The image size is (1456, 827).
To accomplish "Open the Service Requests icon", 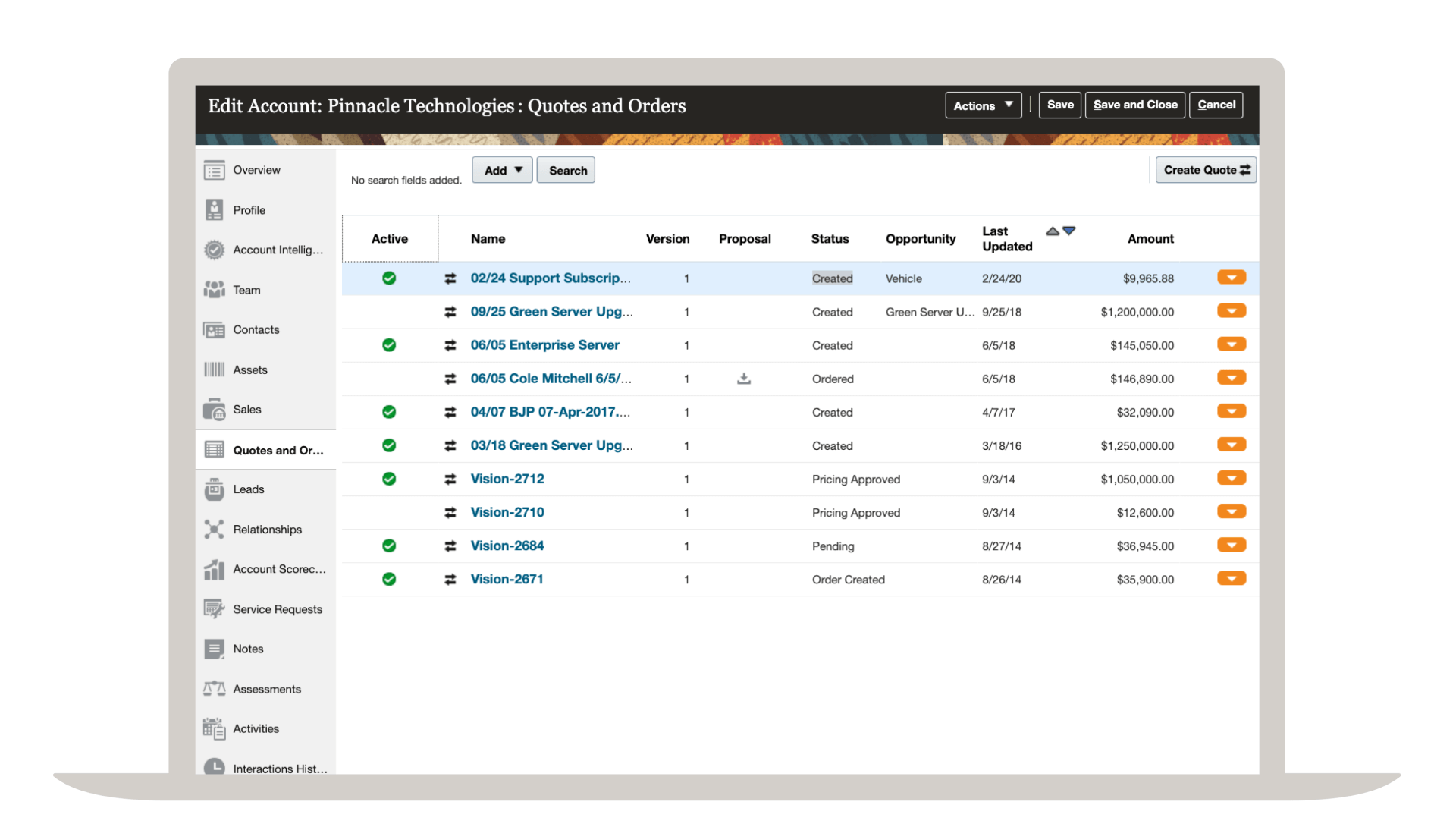I will click(214, 609).
